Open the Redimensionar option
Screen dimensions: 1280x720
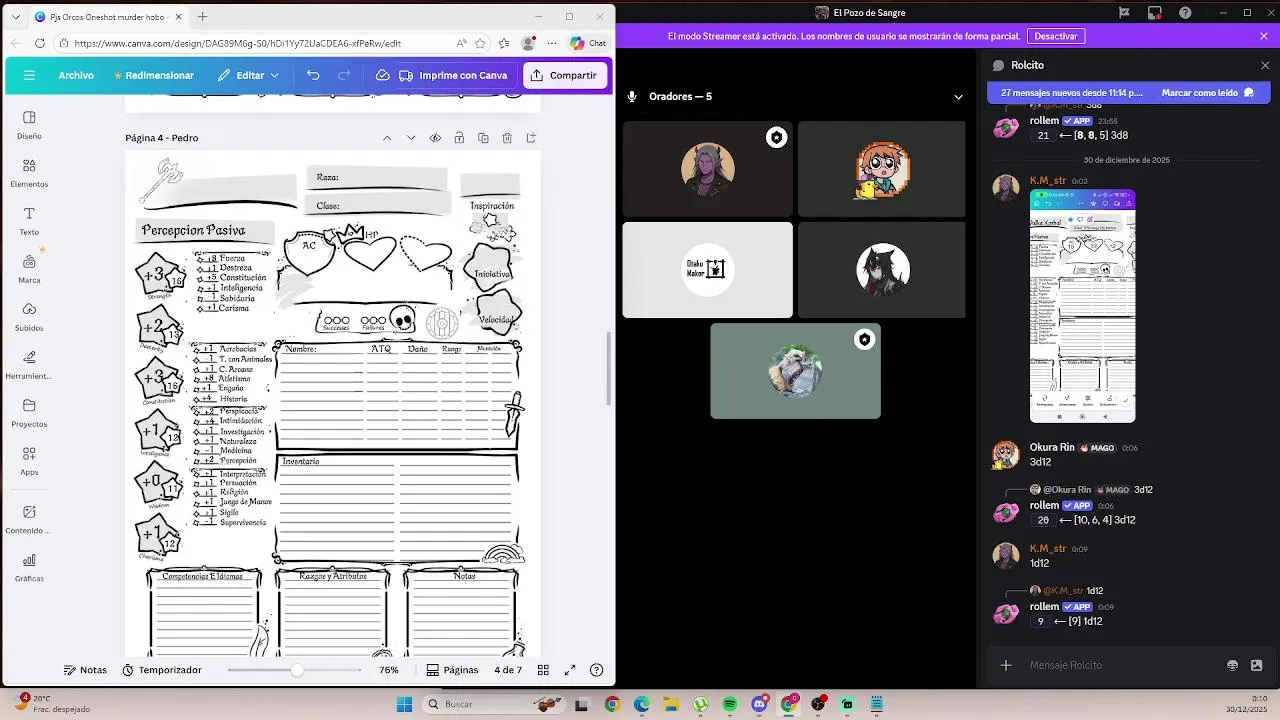coord(154,75)
